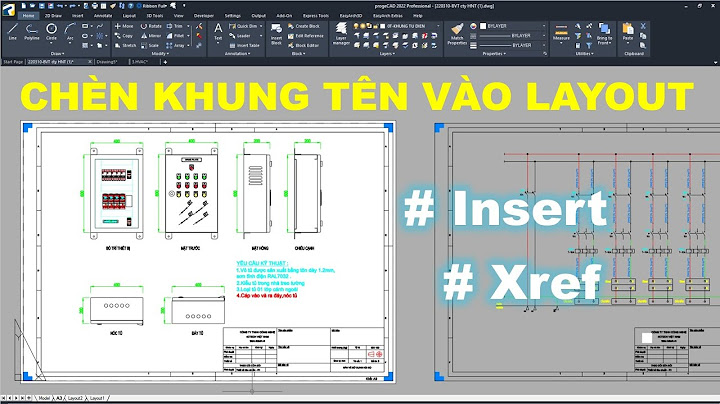Click Insert Table in Annotation panel

(244, 45)
